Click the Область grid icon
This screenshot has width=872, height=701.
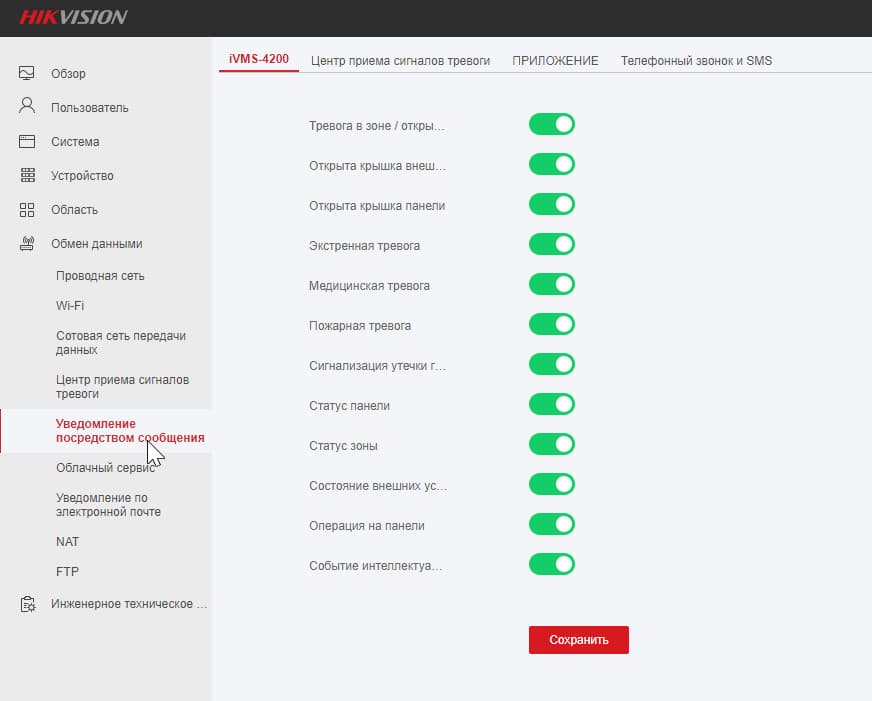pyautogui.click(x=27, y=210)
